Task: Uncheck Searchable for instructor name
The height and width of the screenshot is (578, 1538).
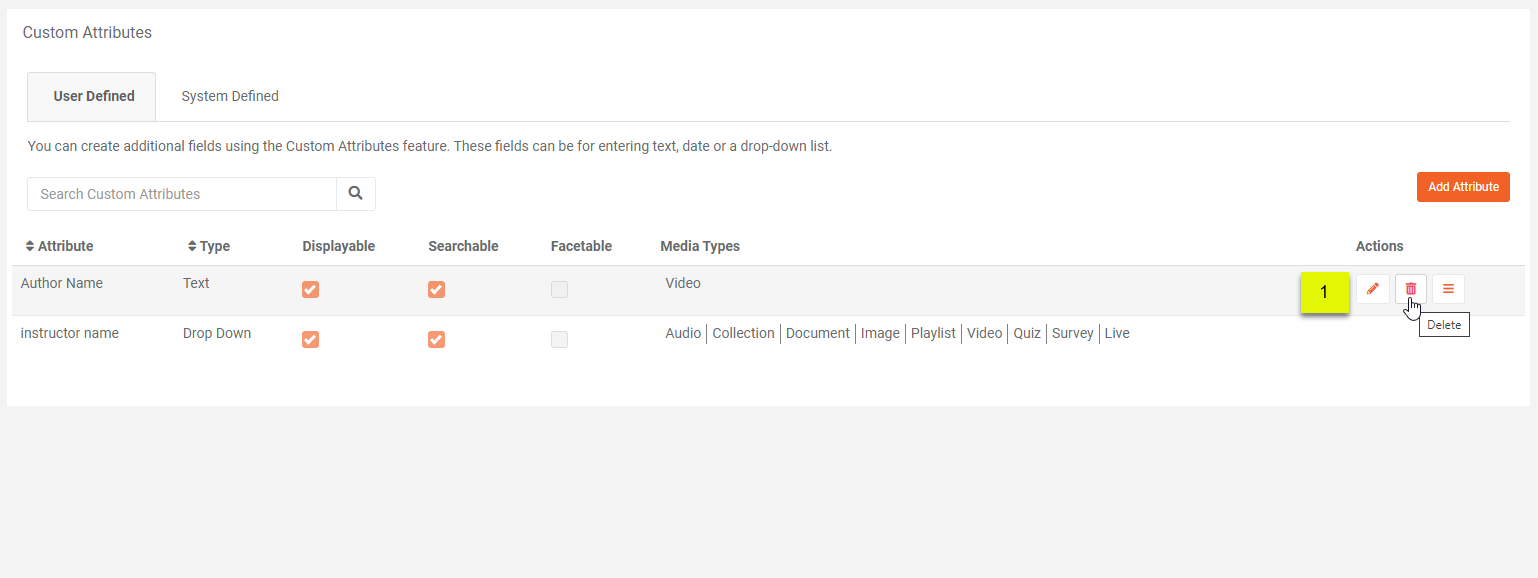Action: tap(436, 340)
